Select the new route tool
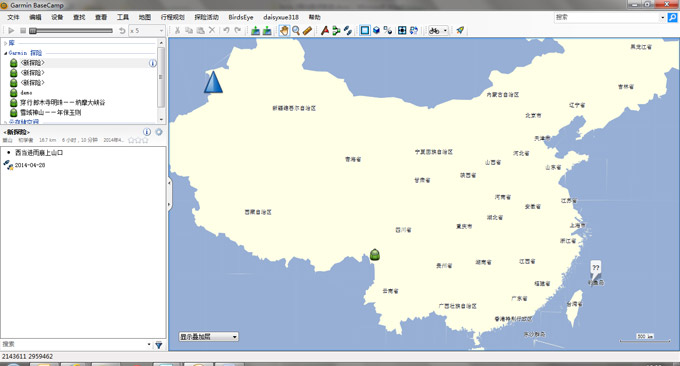The image size is (680, 366). [x=336, y=30]
